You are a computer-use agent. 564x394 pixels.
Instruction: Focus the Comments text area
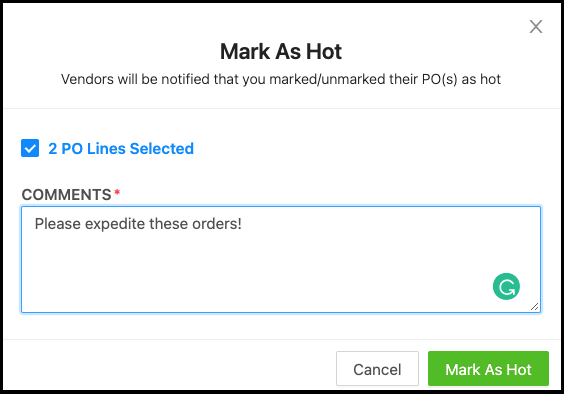click(281, 259)
